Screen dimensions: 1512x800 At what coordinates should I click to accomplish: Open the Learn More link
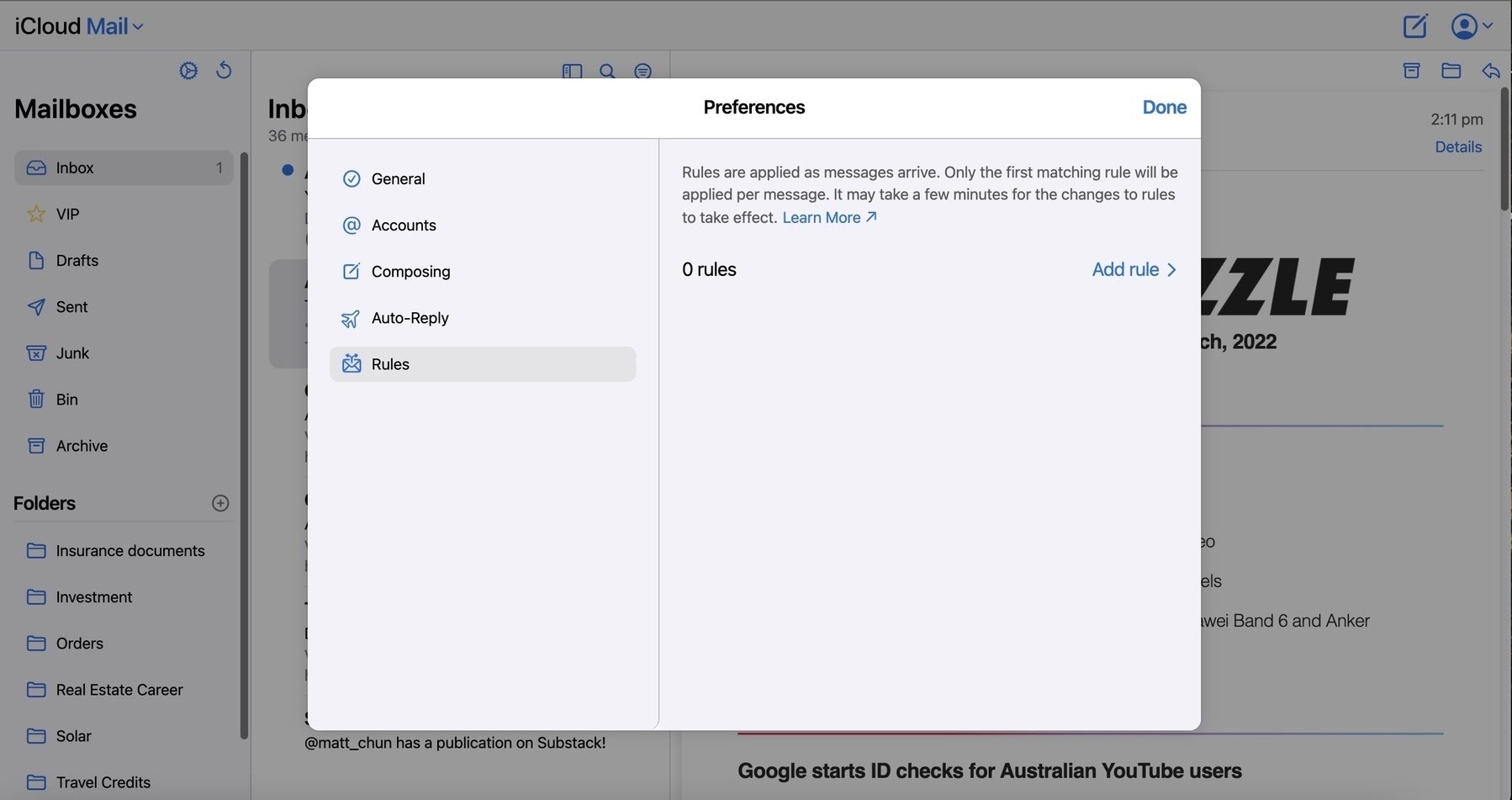(829, 218)
